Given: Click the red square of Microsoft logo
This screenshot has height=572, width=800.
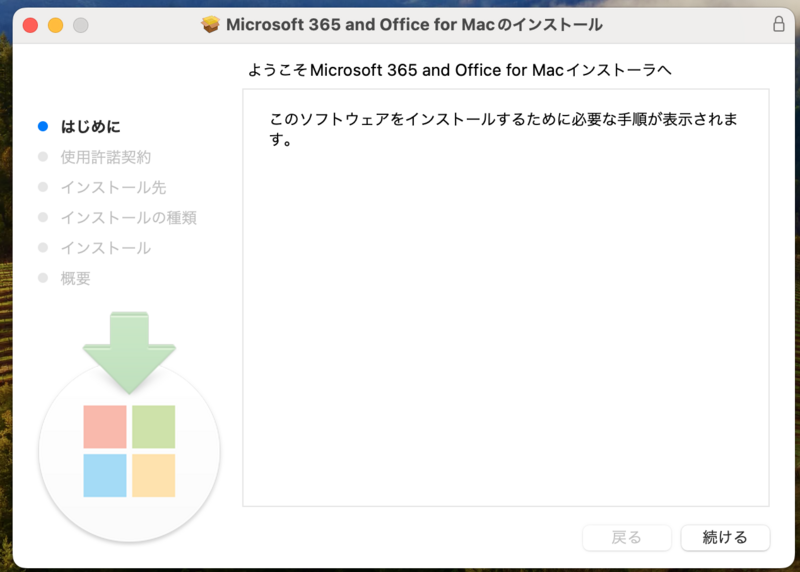Looking at the screenshot, I should [105, 427].
